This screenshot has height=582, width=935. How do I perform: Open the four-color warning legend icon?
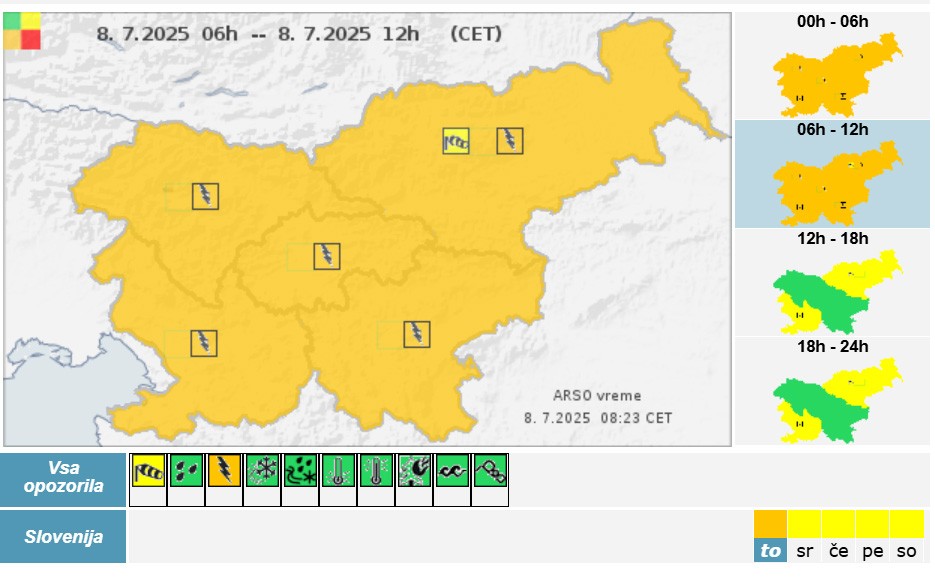point(22,31)
